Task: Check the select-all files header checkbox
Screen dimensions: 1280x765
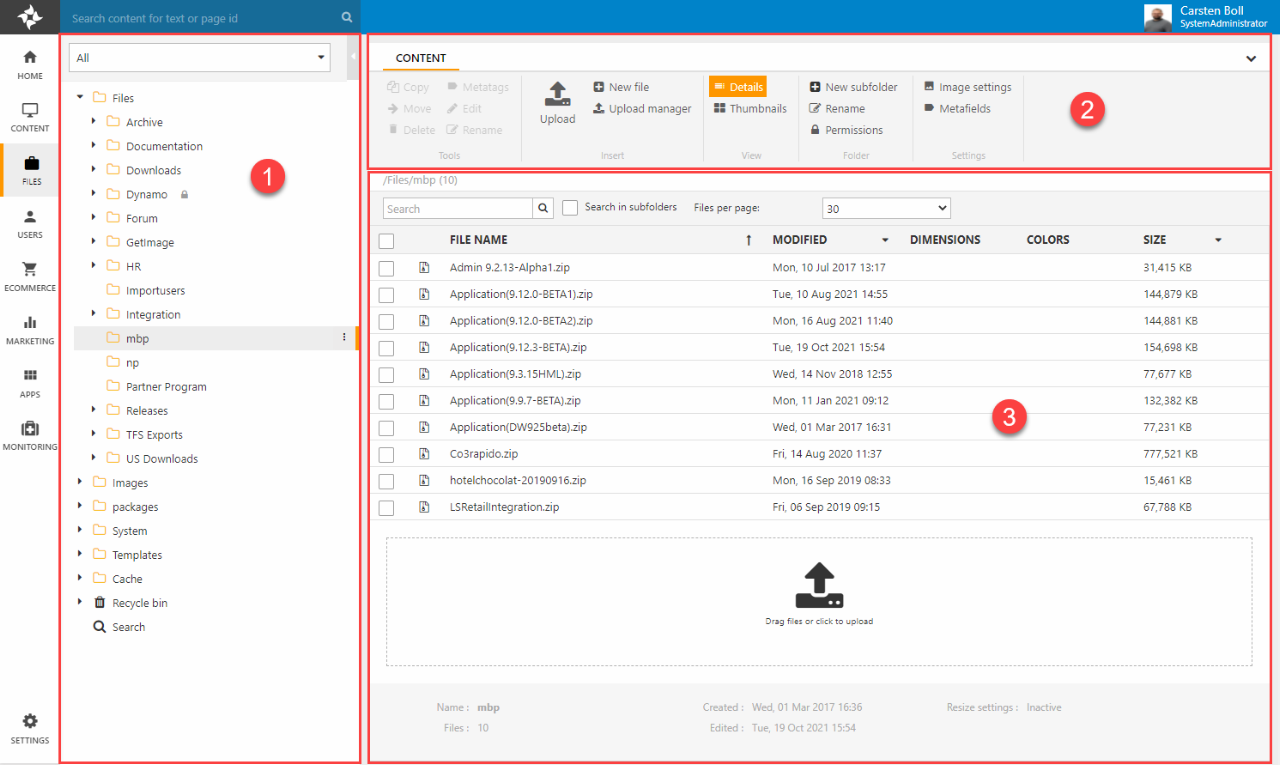Action: tap(386, 240)
